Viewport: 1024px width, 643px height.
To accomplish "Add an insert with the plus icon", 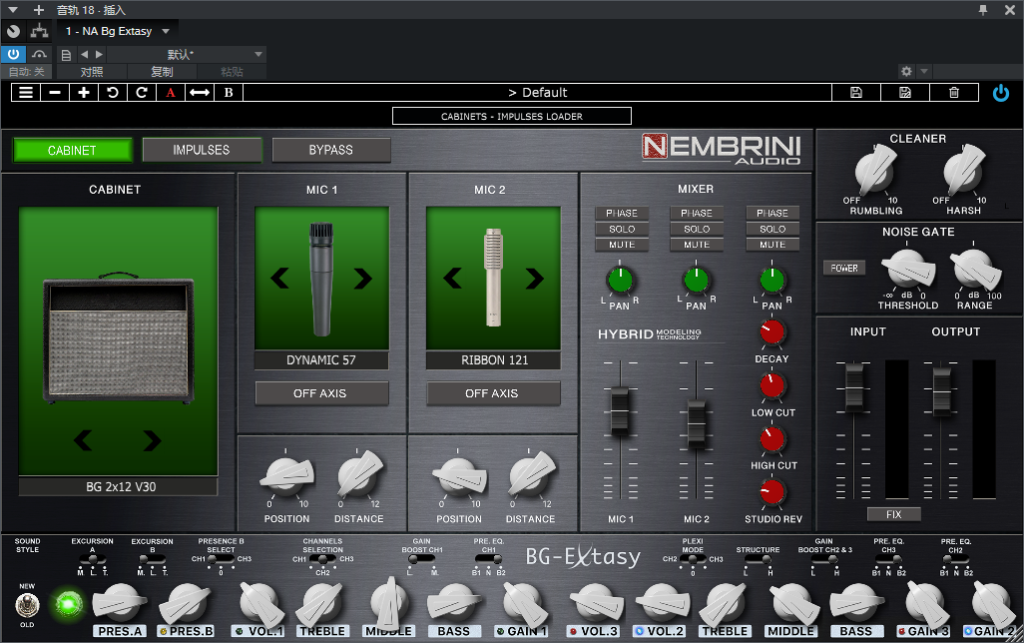I will (39, 10).
